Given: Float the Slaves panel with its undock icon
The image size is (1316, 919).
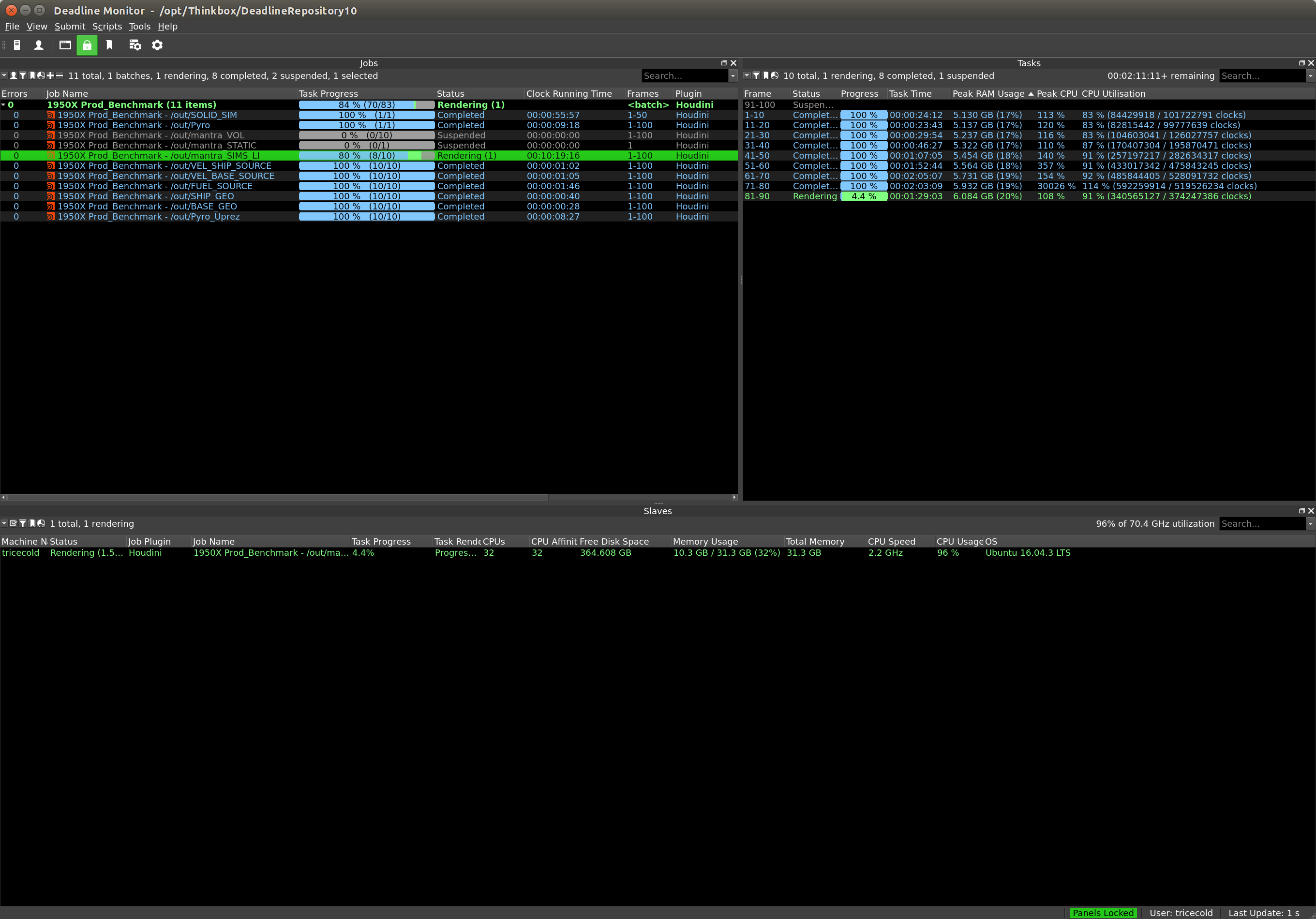Looking at the screenshot, I should pos(1302,511).
